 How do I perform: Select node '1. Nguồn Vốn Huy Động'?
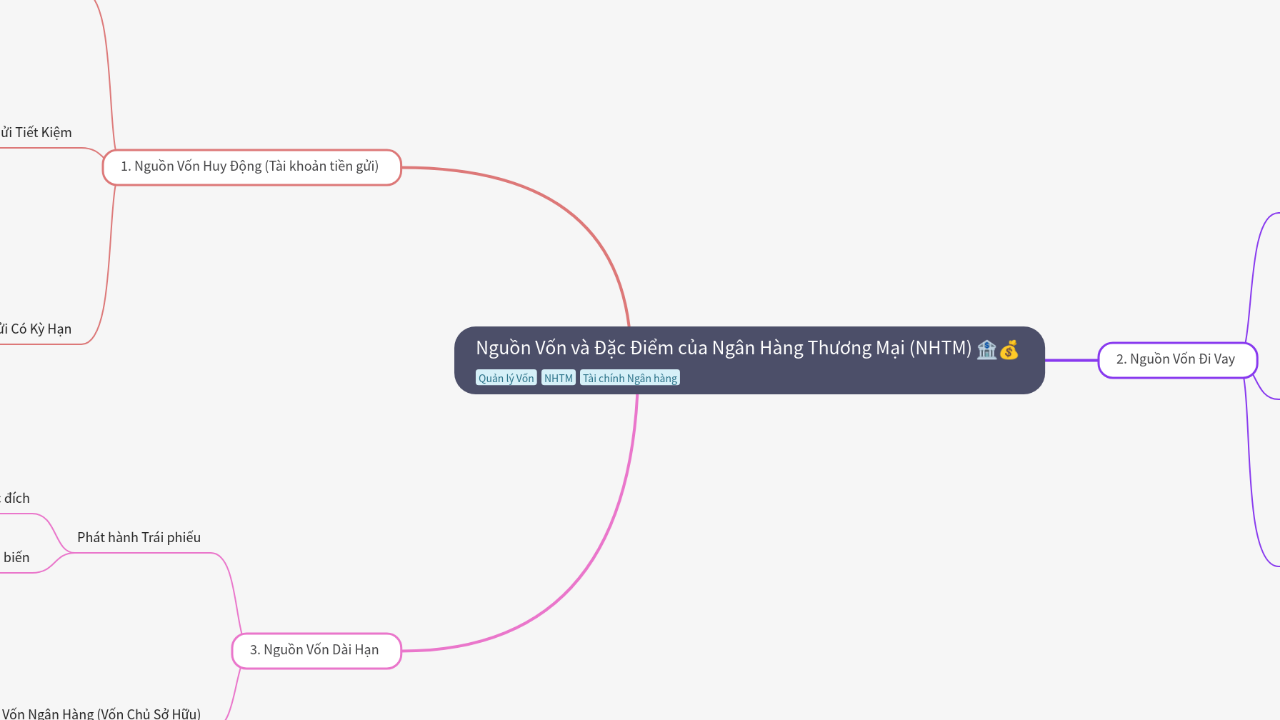[251, 166]
